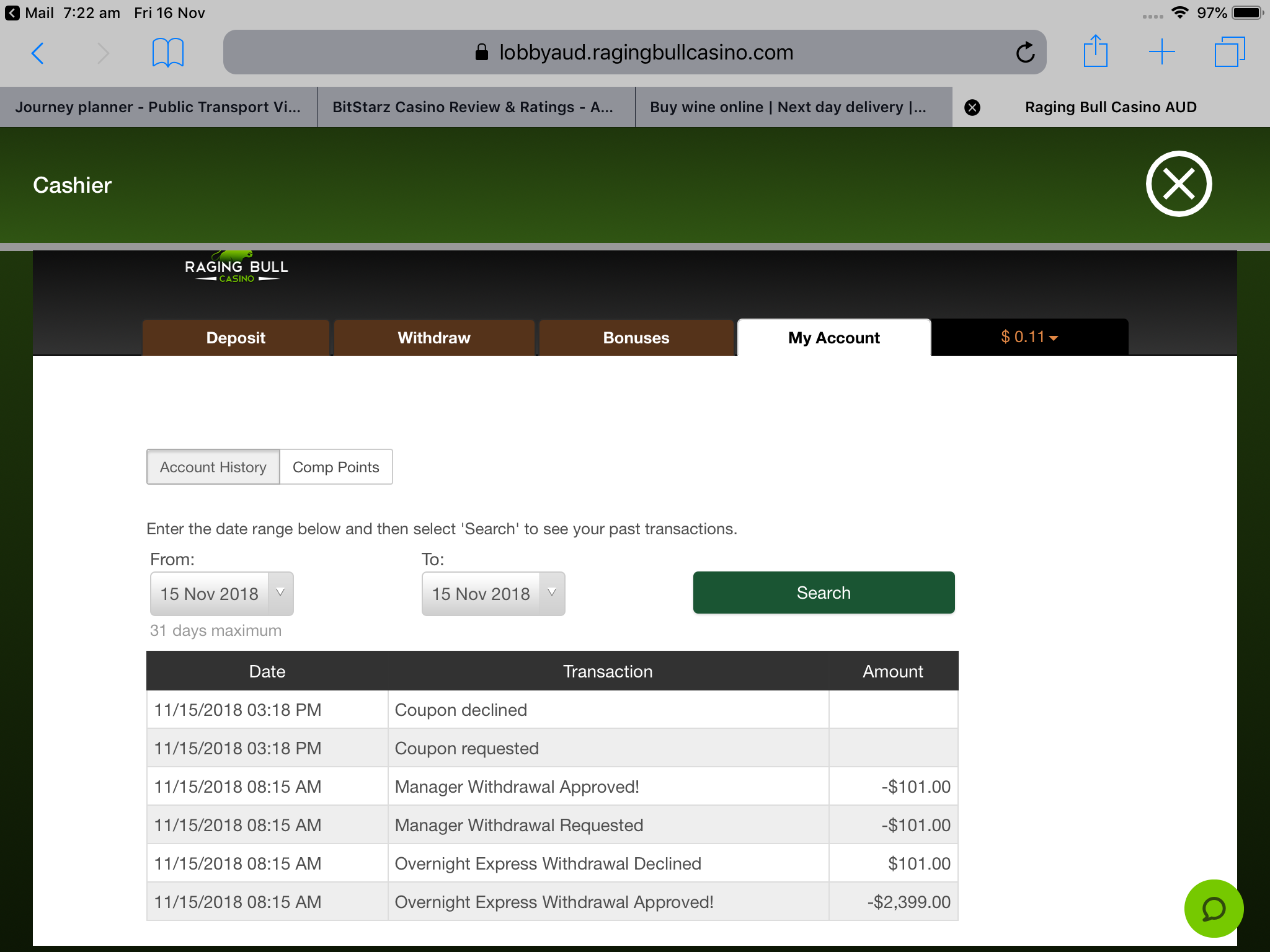
Task: Open the To date dropdown arrow
Action: click(x=552, y=593)
